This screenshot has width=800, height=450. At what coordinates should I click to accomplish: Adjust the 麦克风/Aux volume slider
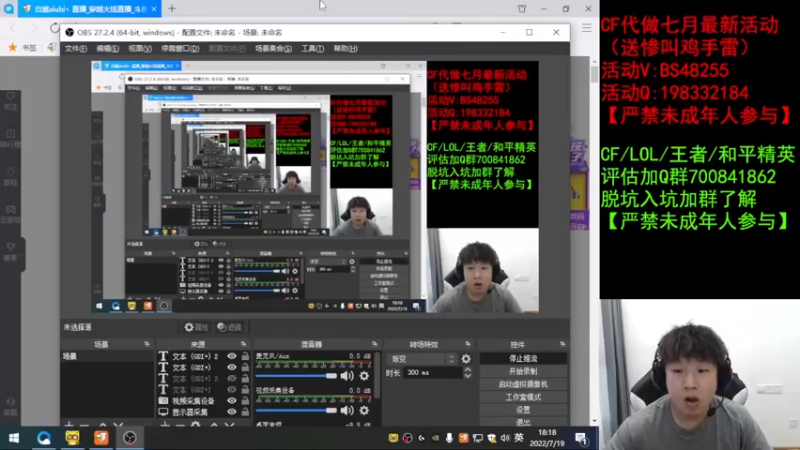(x=296, y=376)
